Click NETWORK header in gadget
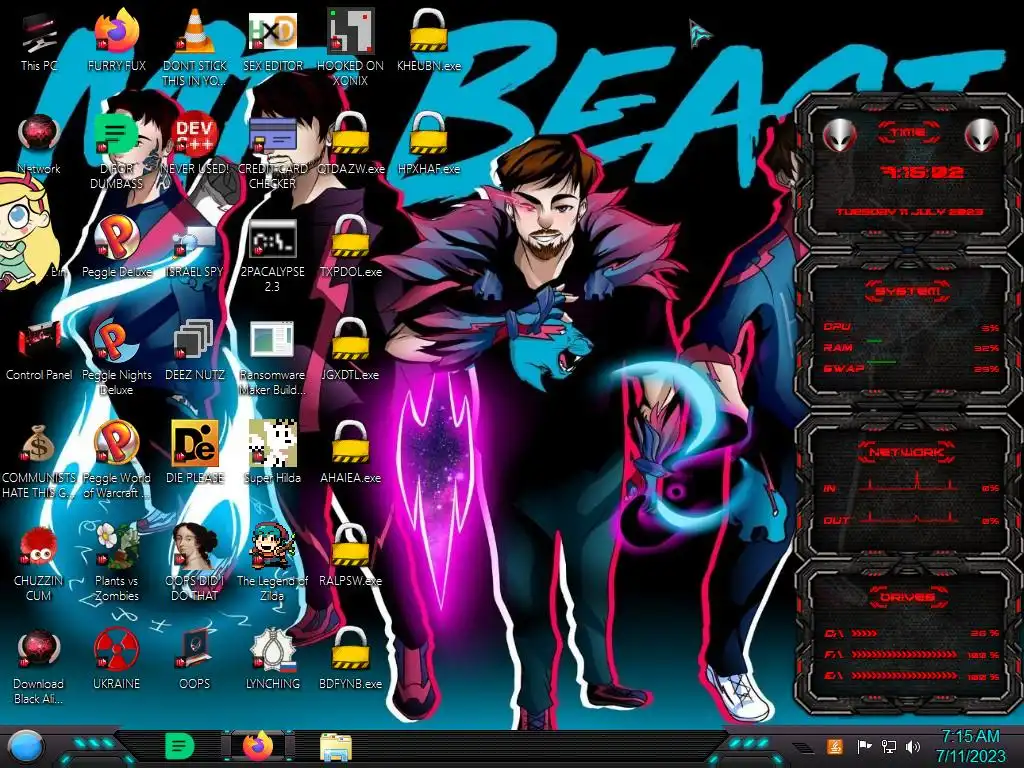1024x768 pixels. tap(907, 451)
